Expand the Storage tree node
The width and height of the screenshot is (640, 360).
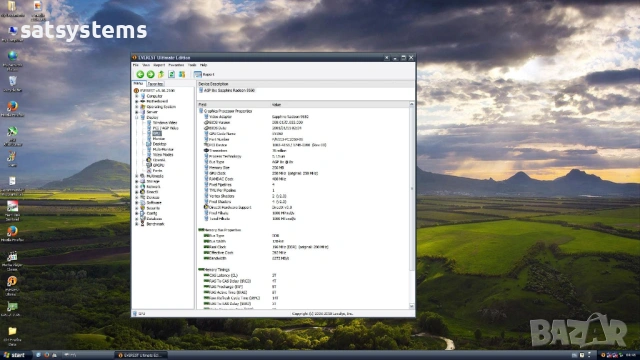click(x=137, y=181)
